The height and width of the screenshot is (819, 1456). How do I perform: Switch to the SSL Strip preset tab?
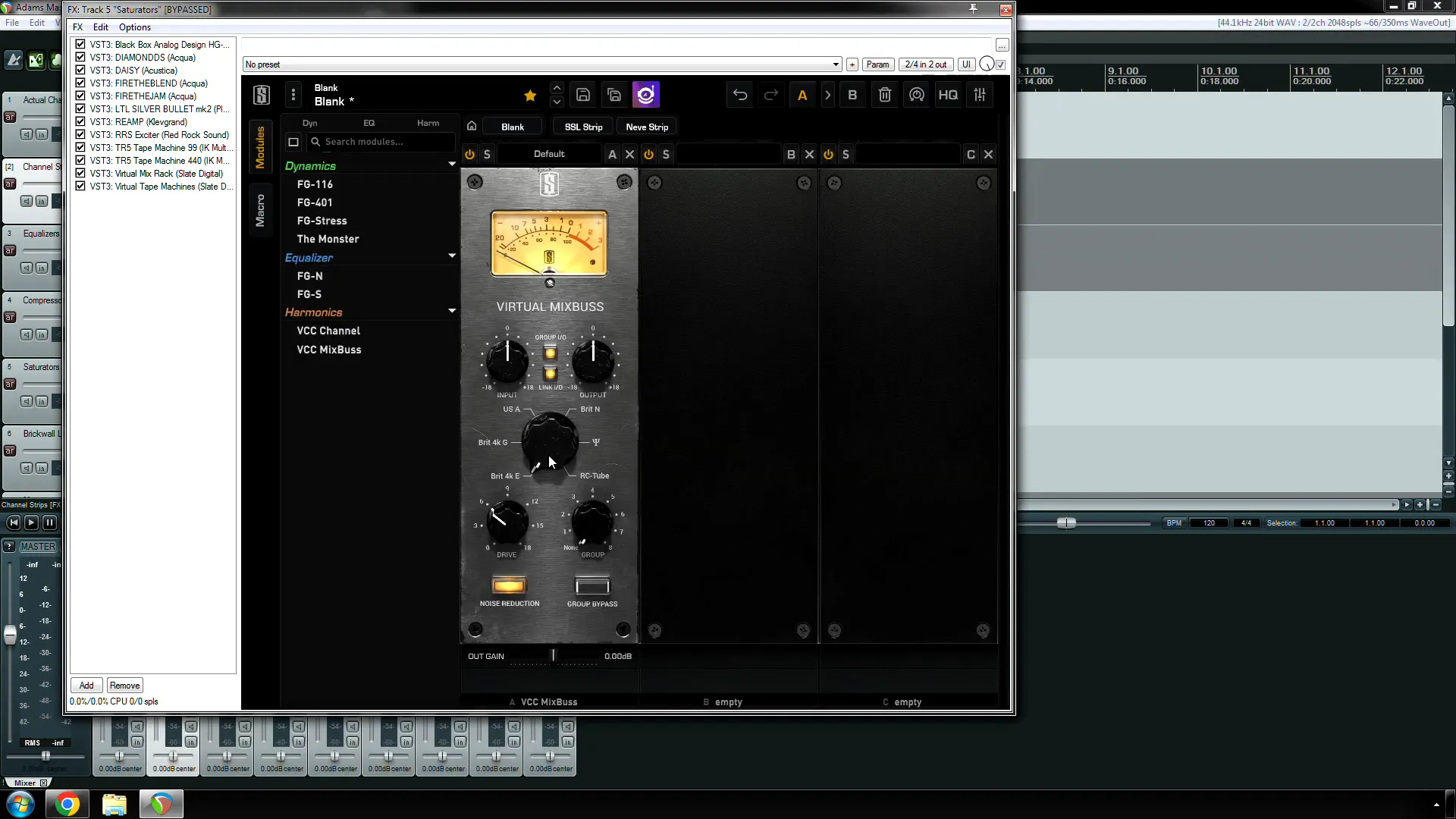pos(583,127)
